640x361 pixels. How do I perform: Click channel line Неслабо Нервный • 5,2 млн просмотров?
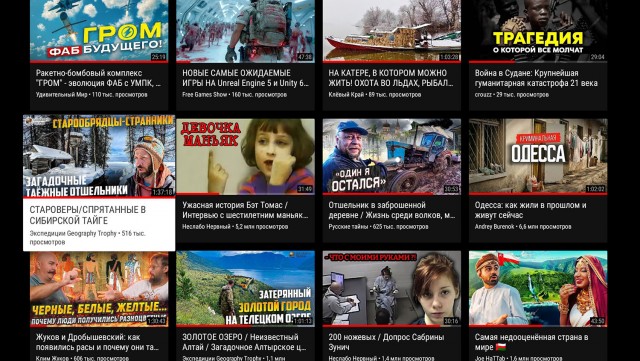[235, 227]
